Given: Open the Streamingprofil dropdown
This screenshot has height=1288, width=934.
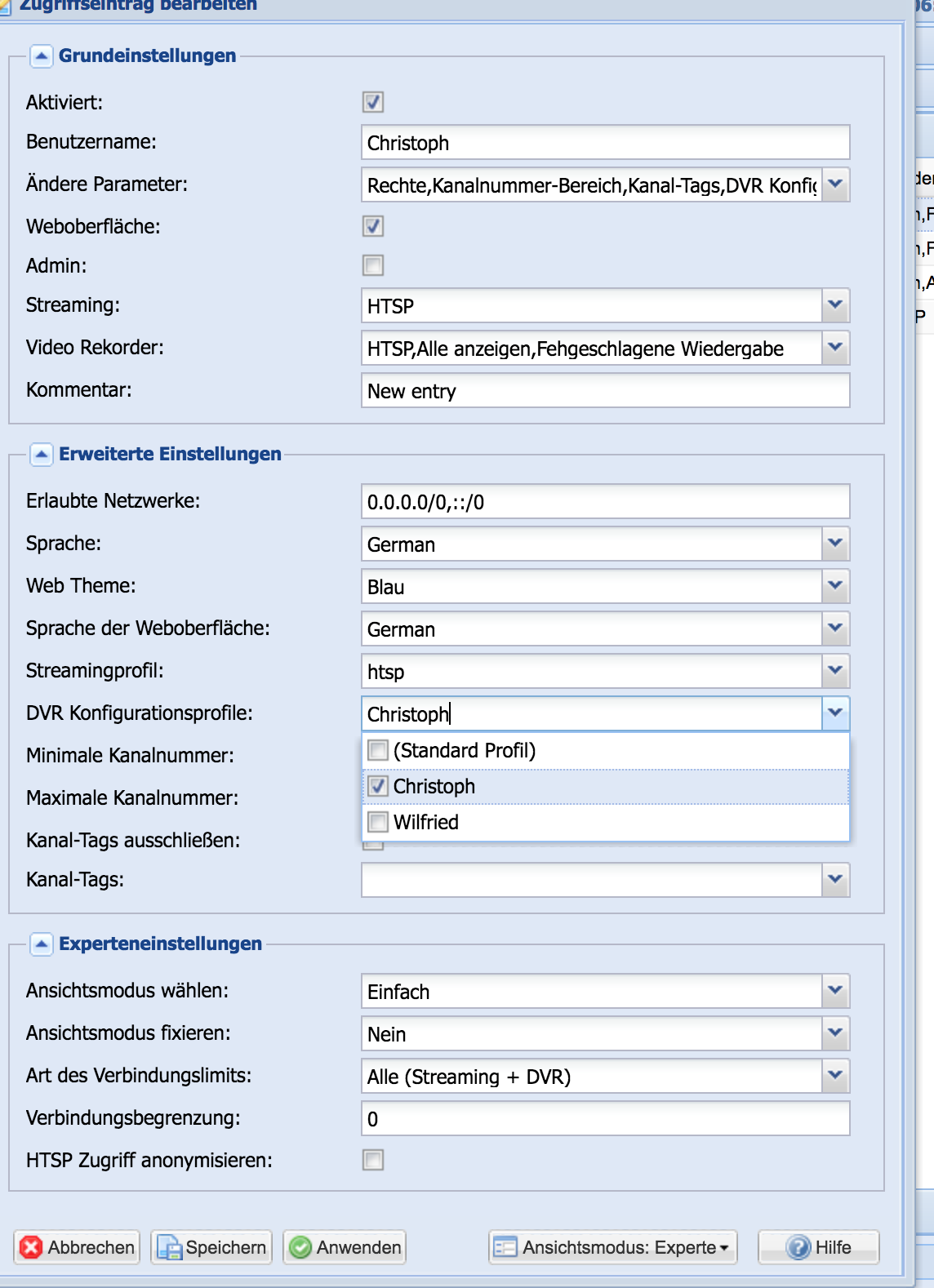Looking at the screenshot, I should click(x=835, y=671).
